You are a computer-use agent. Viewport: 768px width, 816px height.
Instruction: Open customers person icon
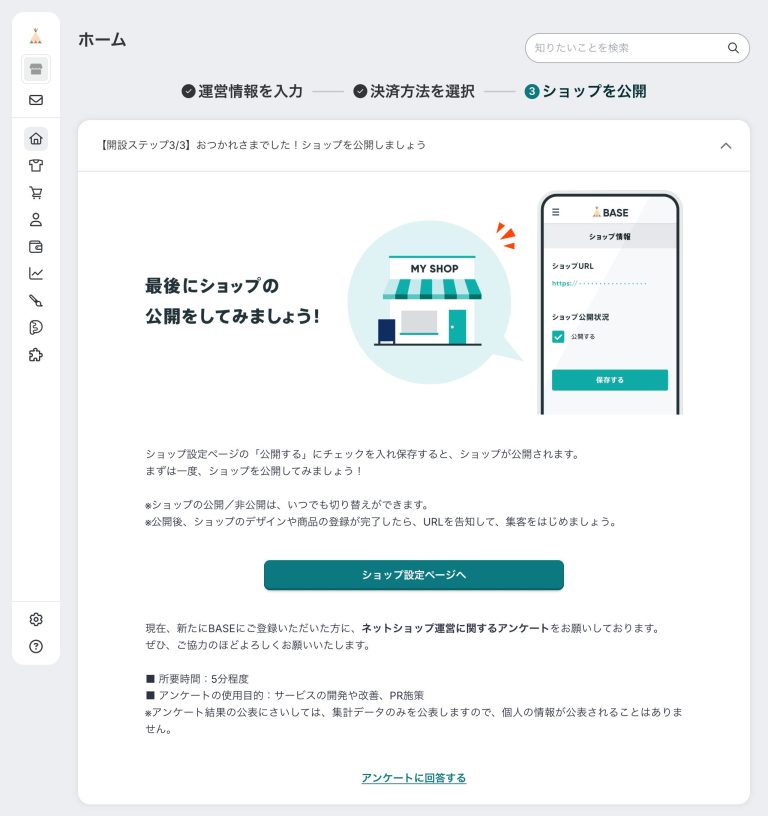[x=36, y=220]
